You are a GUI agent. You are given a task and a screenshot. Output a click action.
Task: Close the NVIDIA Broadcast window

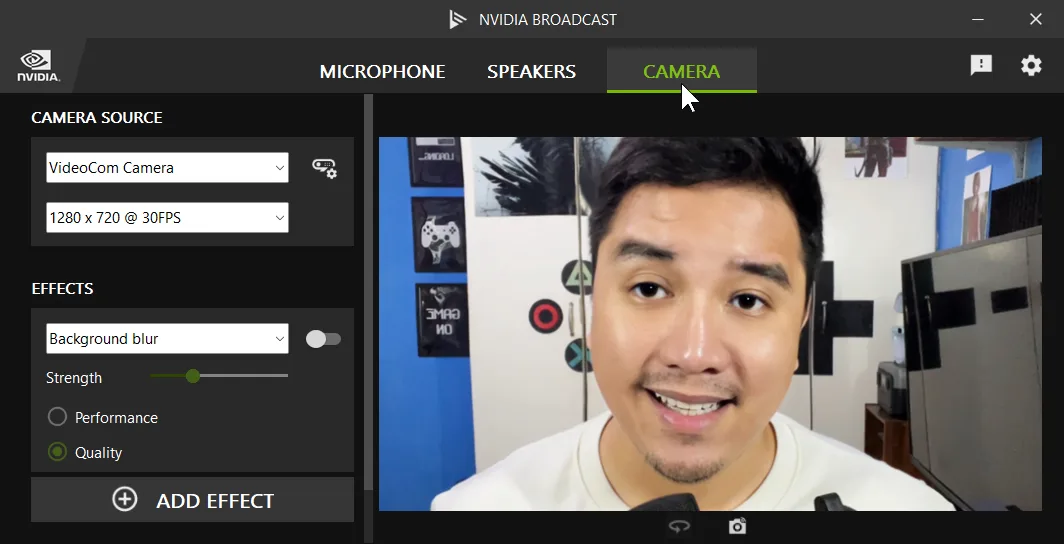pyautogui.click(x=1036, y=19)
